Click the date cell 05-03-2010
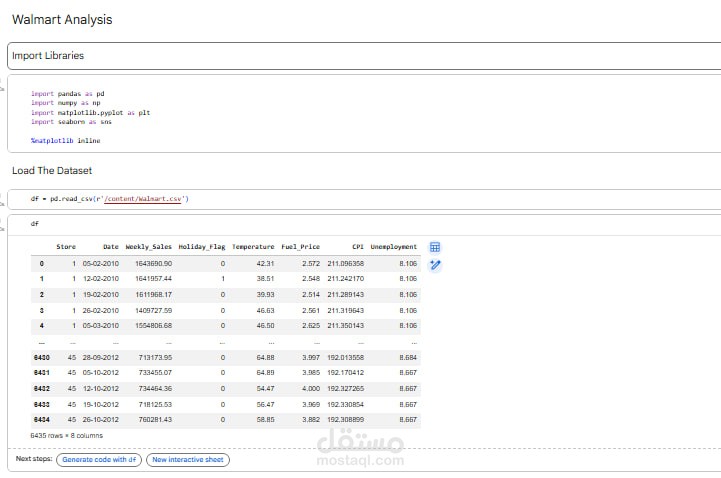Viewport: 721px width, 478px height. [x=101, y=326]
